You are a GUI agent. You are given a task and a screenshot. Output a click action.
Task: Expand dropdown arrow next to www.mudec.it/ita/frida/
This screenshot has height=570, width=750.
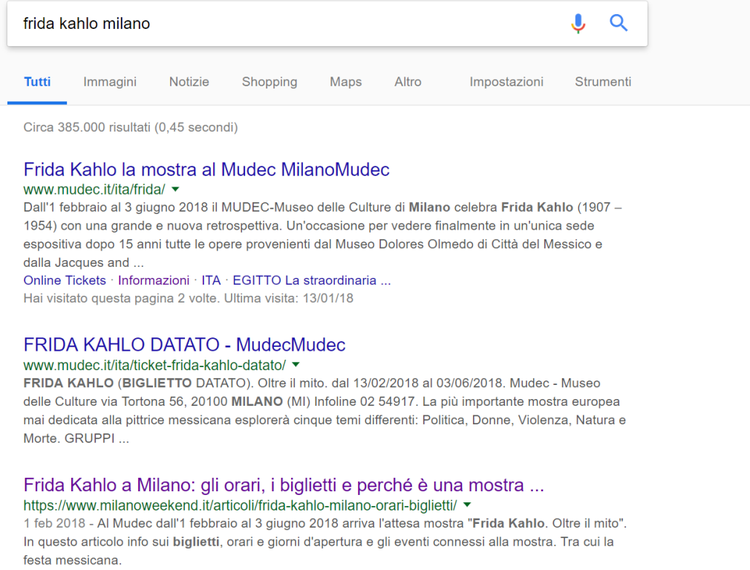click(x=176, y=189)
